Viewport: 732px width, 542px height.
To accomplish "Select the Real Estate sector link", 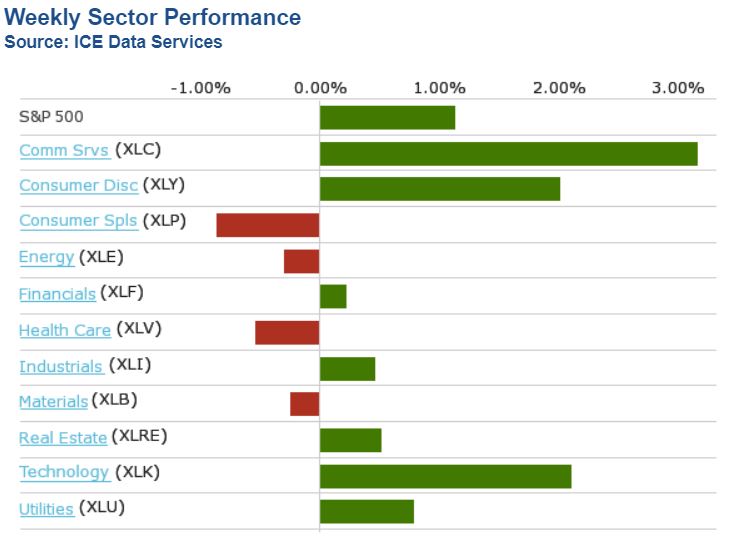I will 62,437.
